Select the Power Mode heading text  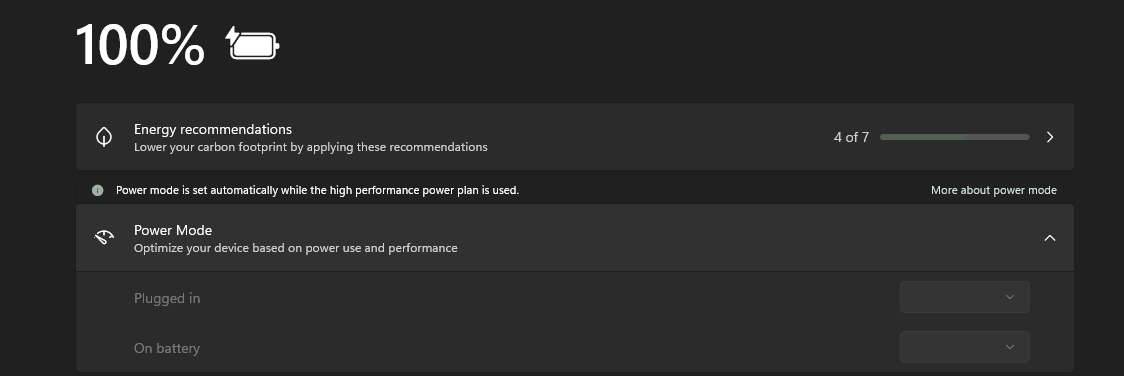173,231
